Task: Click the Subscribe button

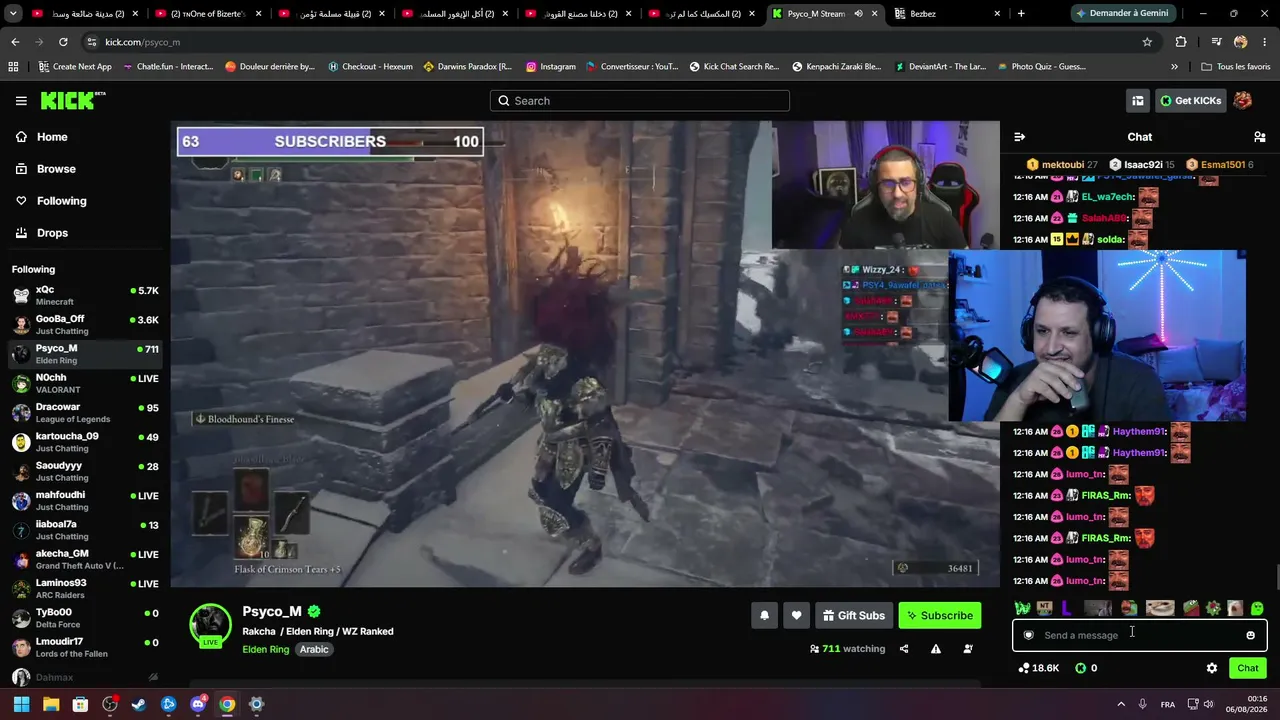Action: [x=940, y=616]
